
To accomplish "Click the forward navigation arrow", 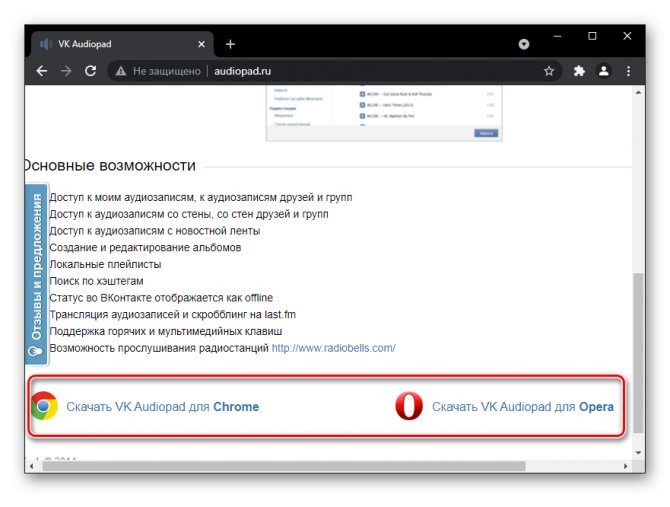I will [66, 71].
